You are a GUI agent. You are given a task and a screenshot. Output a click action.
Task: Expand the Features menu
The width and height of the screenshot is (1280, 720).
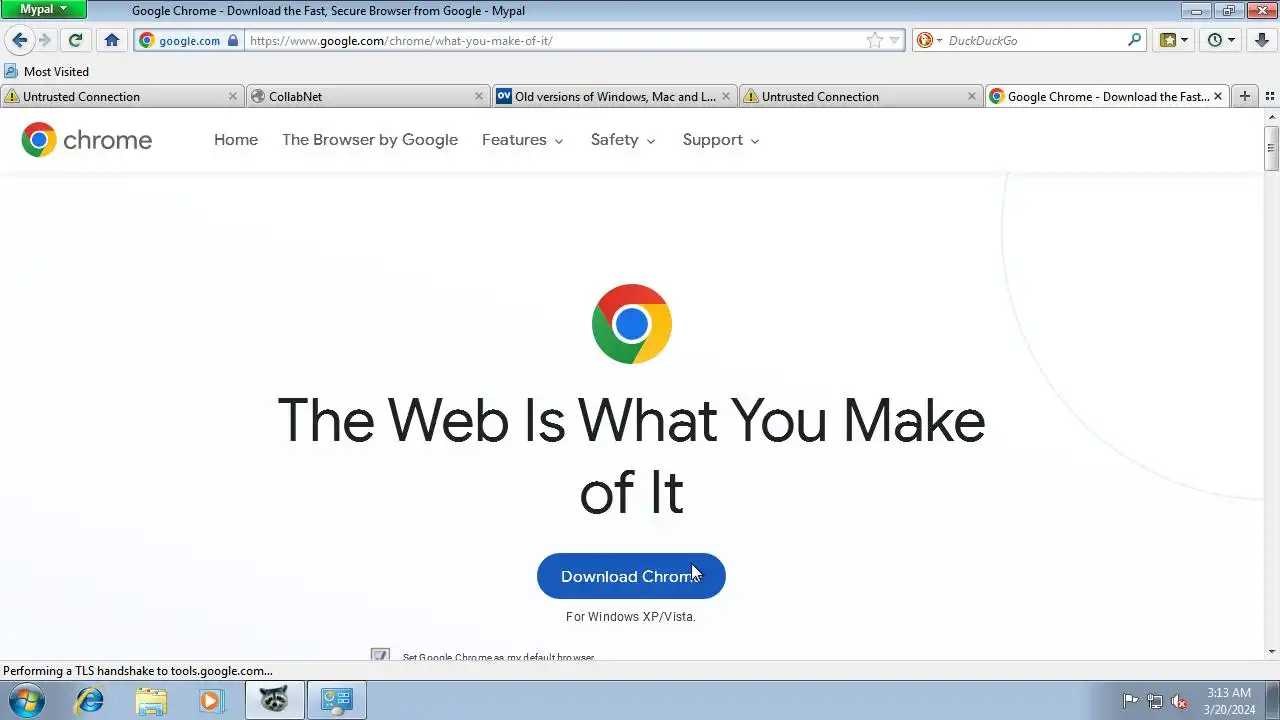pyautogui.click(x=523, y=140)
